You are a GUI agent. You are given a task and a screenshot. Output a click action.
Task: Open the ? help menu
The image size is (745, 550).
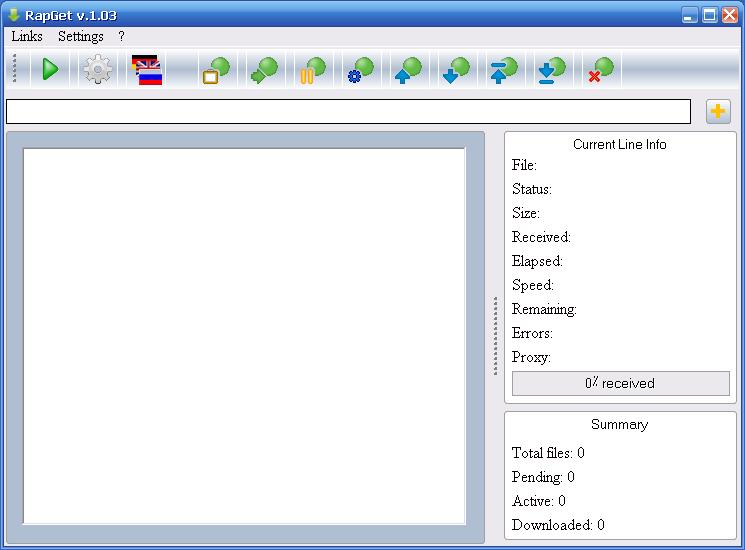click(121, 37)
